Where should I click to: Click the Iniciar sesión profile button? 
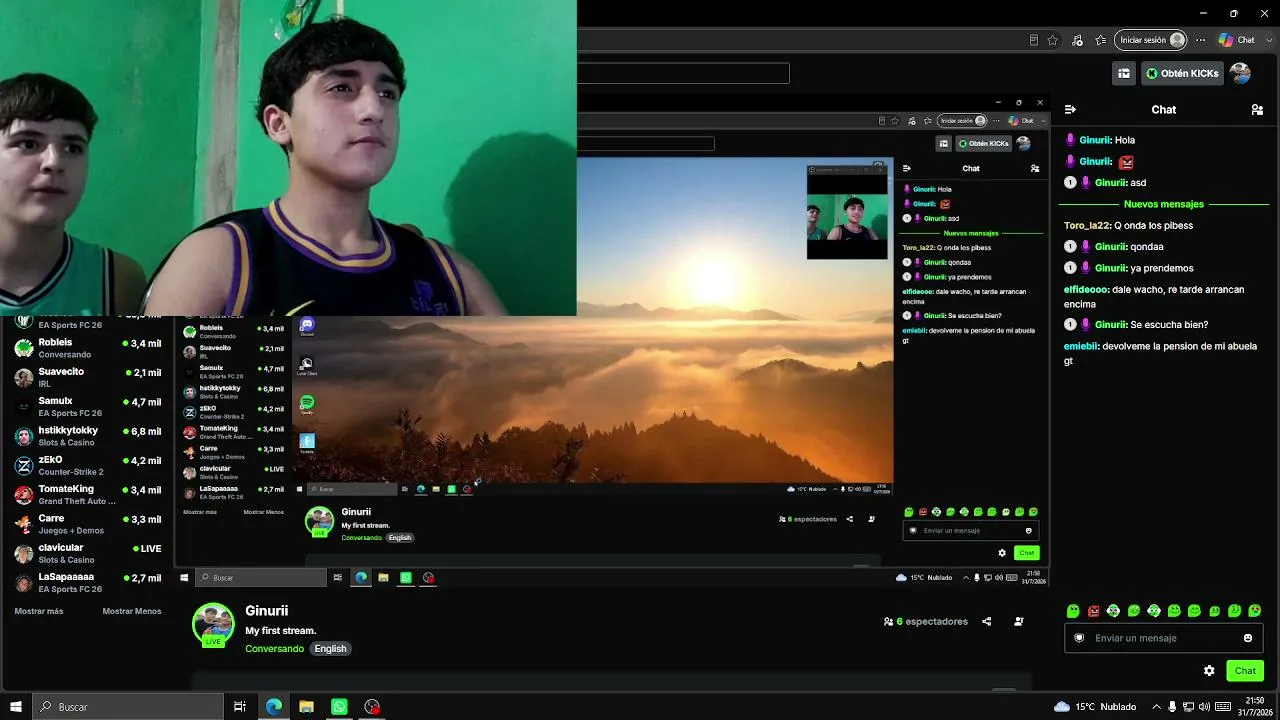point(1152,40)
